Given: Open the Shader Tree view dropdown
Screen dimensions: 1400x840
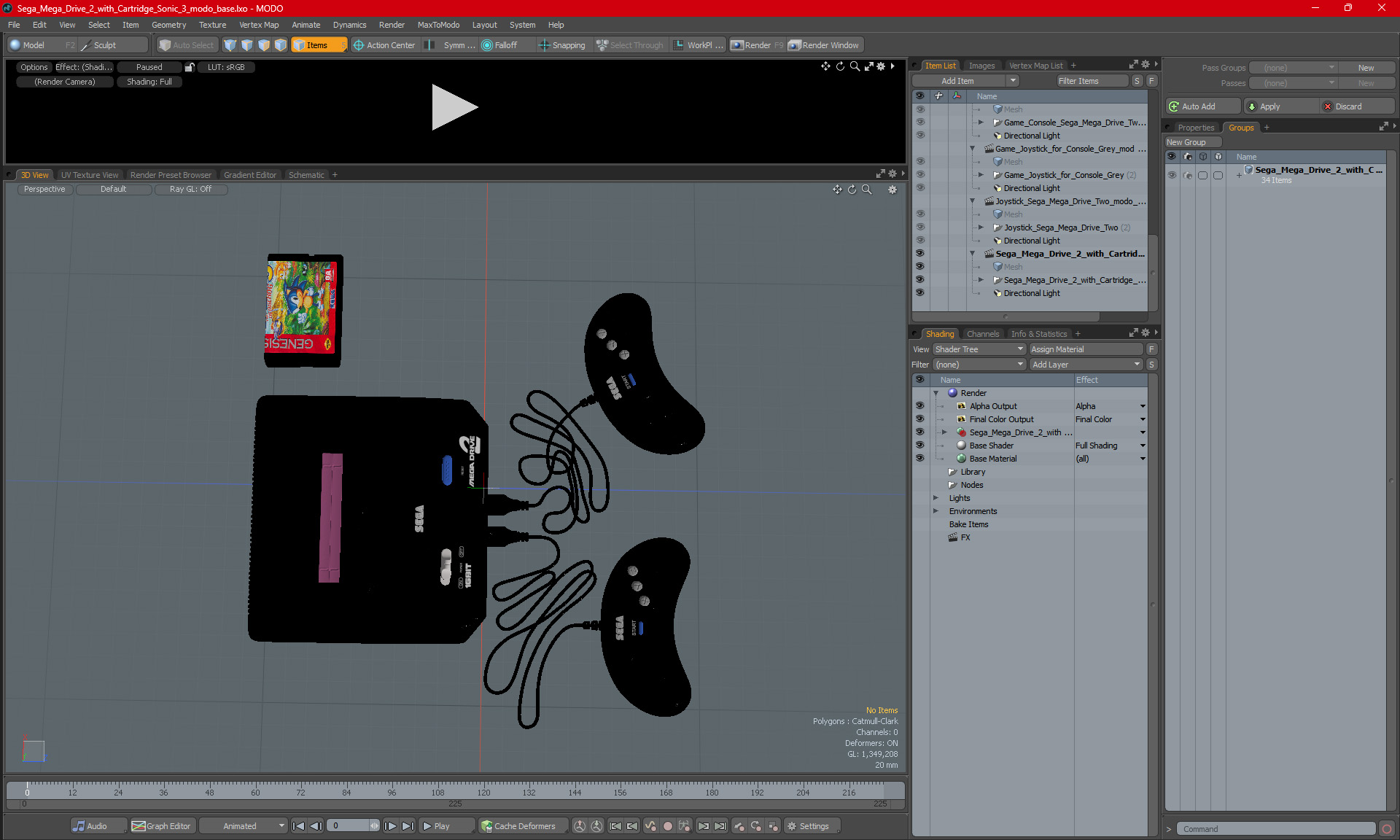Looking at the screenshot, I should coord(979,349).
